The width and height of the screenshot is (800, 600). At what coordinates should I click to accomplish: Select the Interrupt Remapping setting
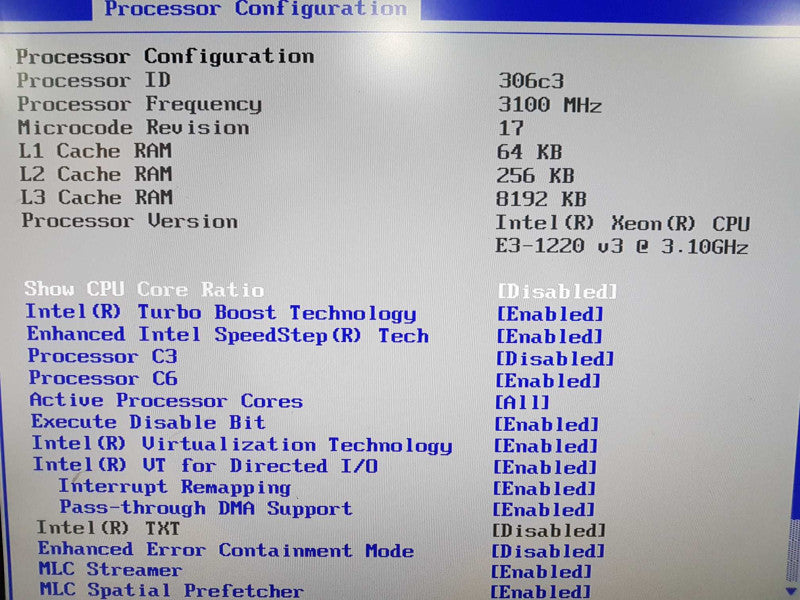(x=174, y=487)
